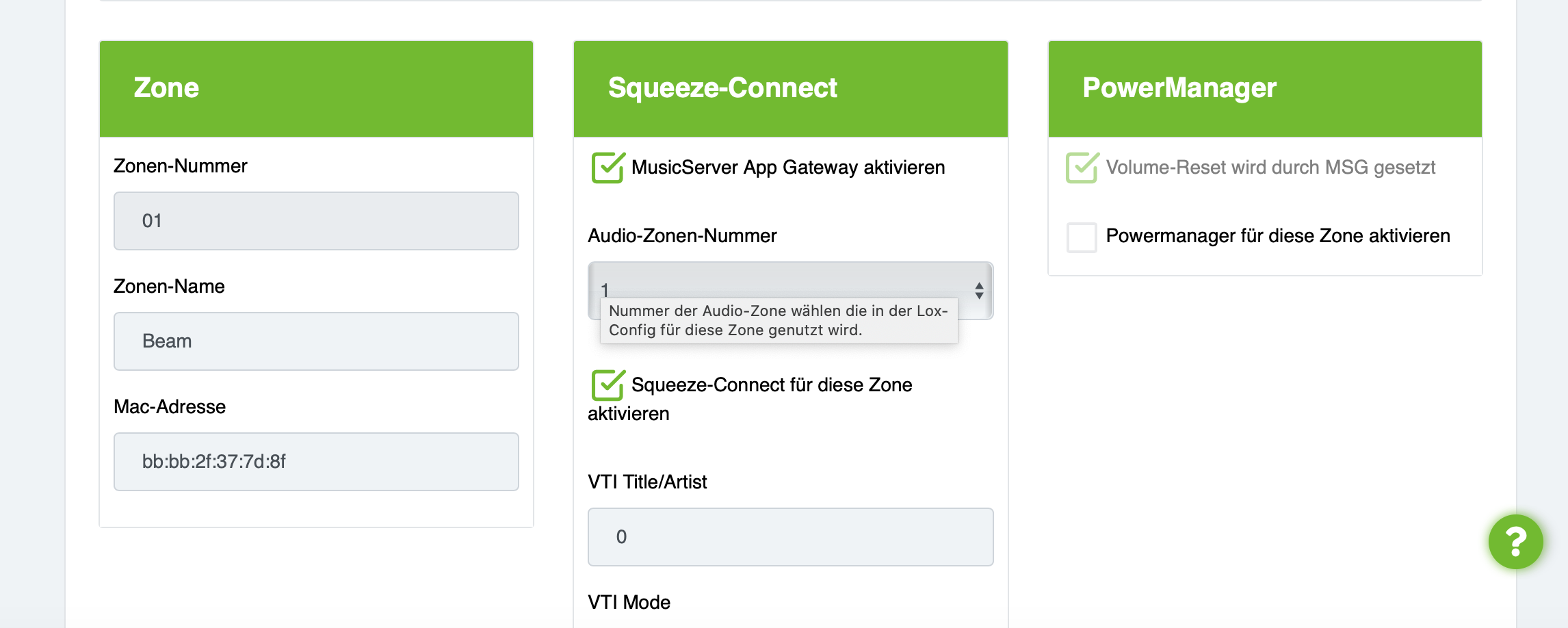Click the Audio-Zonen-Nummer tooltip text
This screenshot has height=628, width=1568.
tap(778, 321)
